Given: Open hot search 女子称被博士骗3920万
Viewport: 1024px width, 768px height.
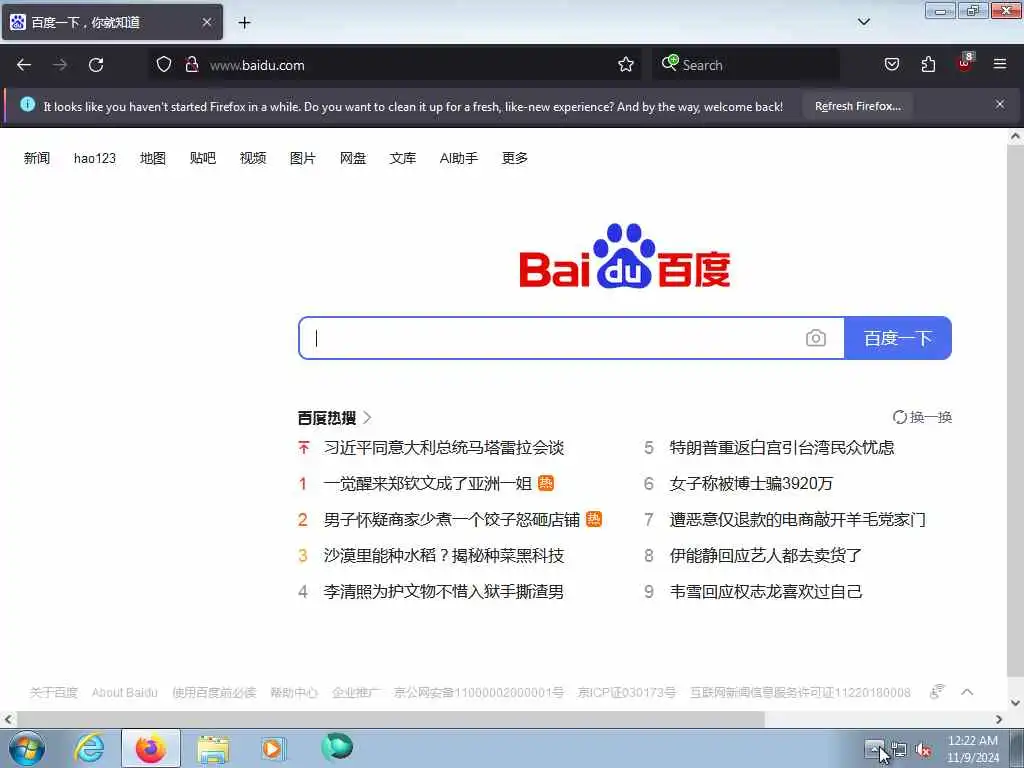Looking at the screenshot, I should point(751,483).
